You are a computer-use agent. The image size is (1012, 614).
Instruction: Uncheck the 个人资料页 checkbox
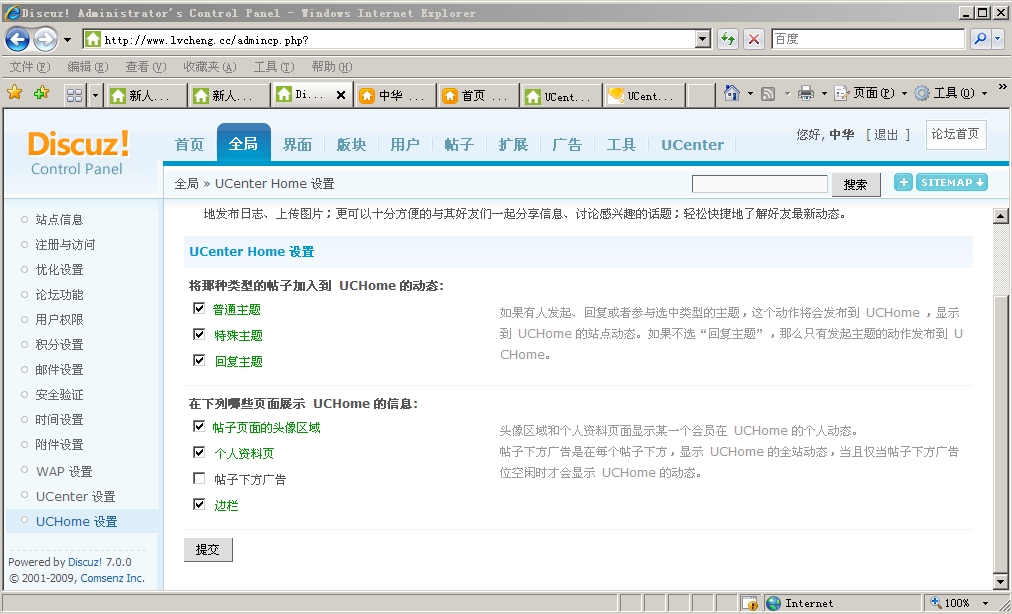199,452
